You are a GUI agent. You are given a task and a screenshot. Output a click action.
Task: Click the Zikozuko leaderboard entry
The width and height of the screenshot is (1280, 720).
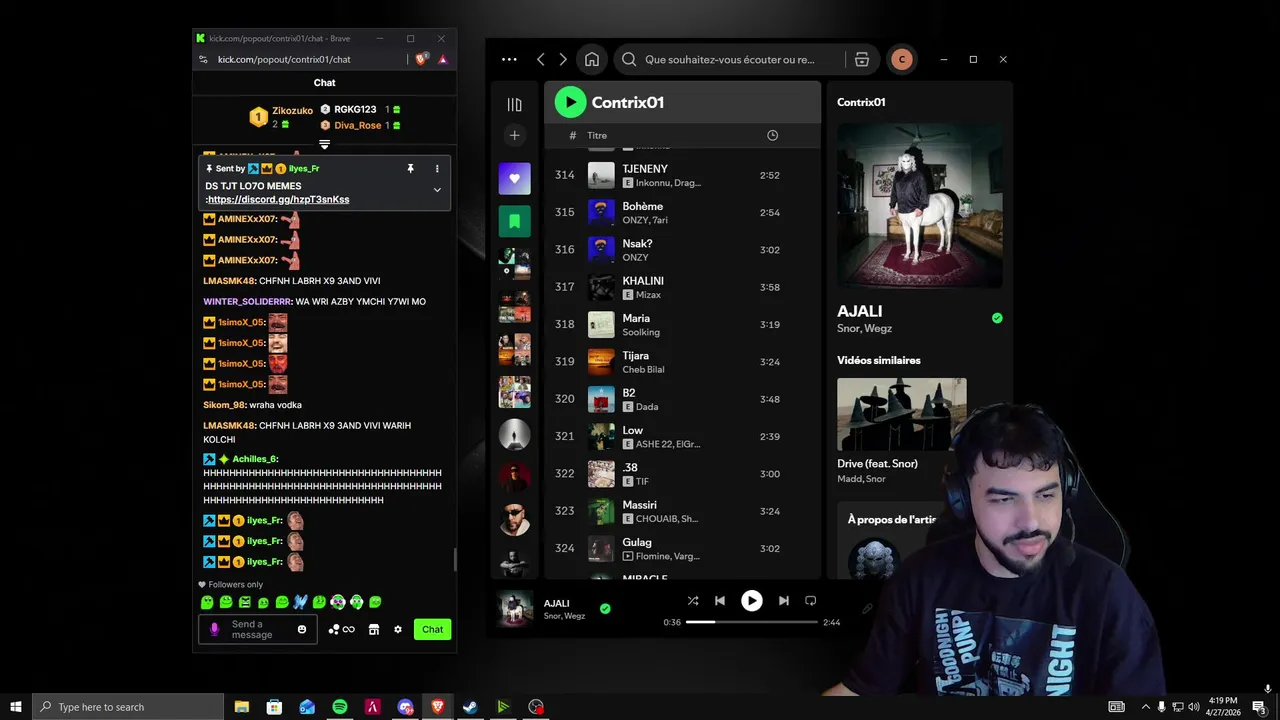point(280,117)
